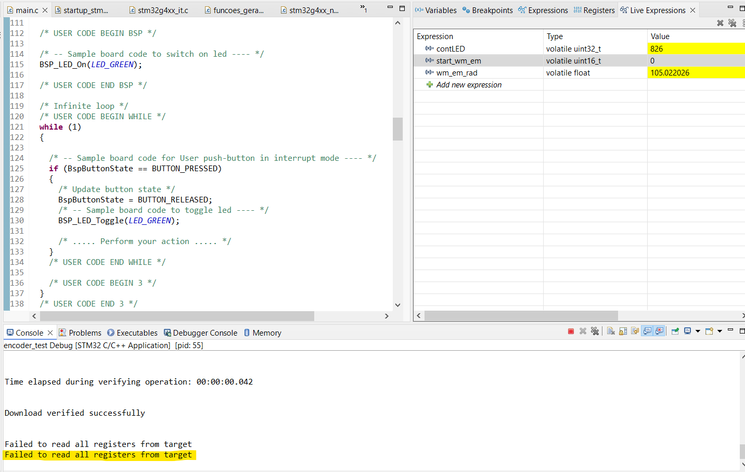Terminate the debug session with the red stop icon
The height and width of the screenshot is (472, 745).
571,331
